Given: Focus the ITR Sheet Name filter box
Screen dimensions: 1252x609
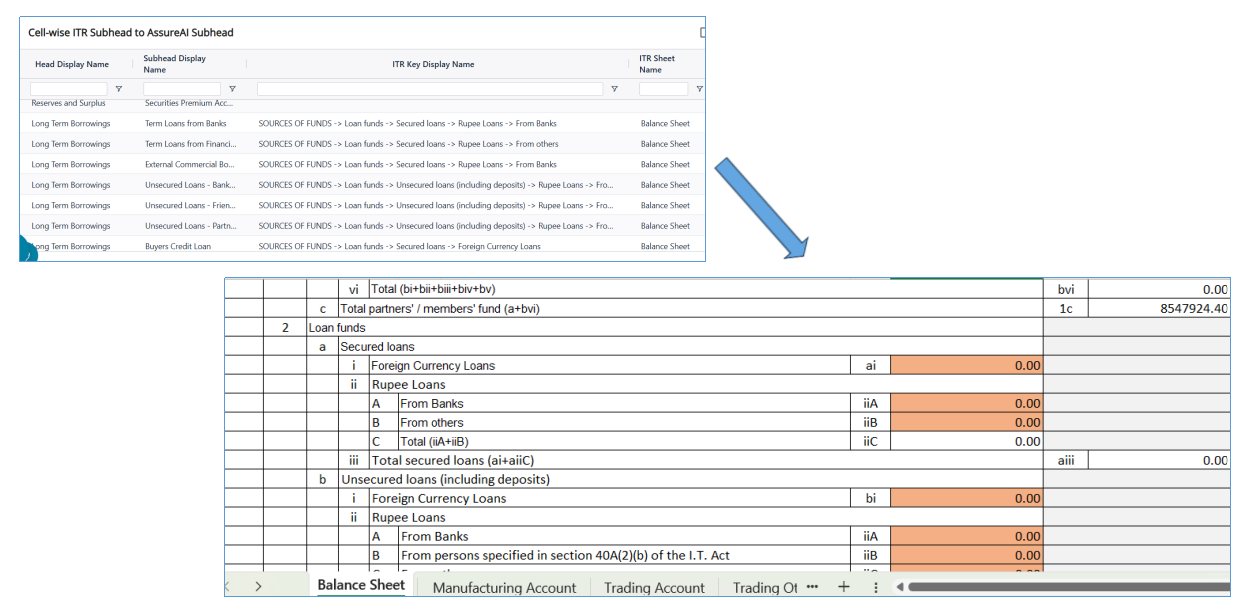Looking at the screenshot, I should (x=663, y=89).
